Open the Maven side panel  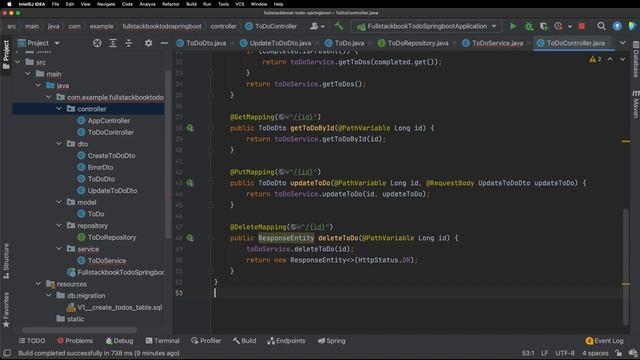pos(636,104)
